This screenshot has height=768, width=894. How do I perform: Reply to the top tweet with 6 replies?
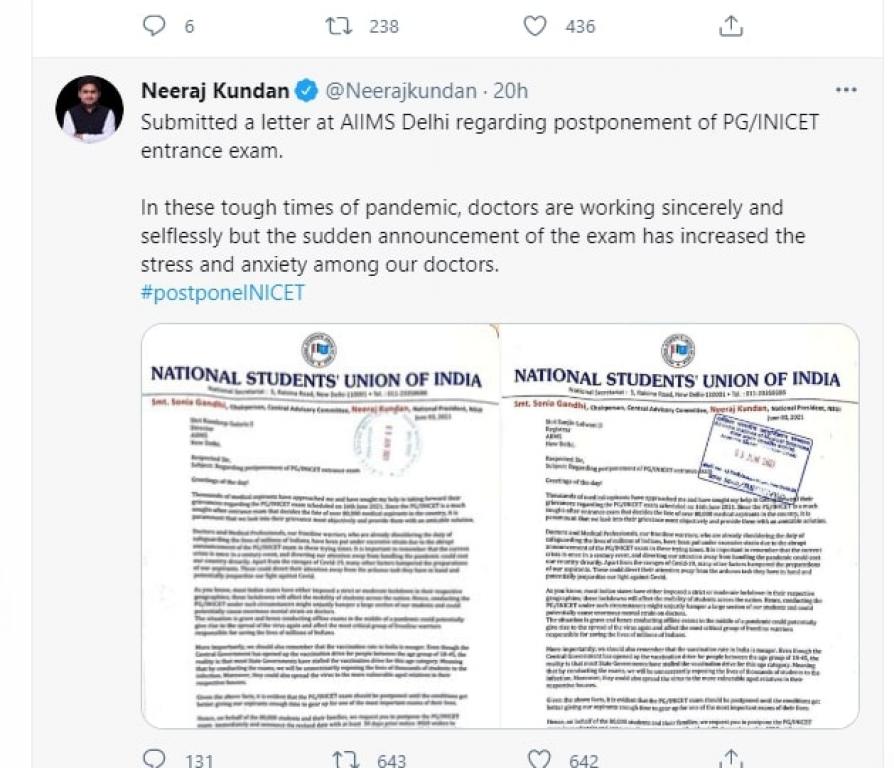tap(154, 26)
